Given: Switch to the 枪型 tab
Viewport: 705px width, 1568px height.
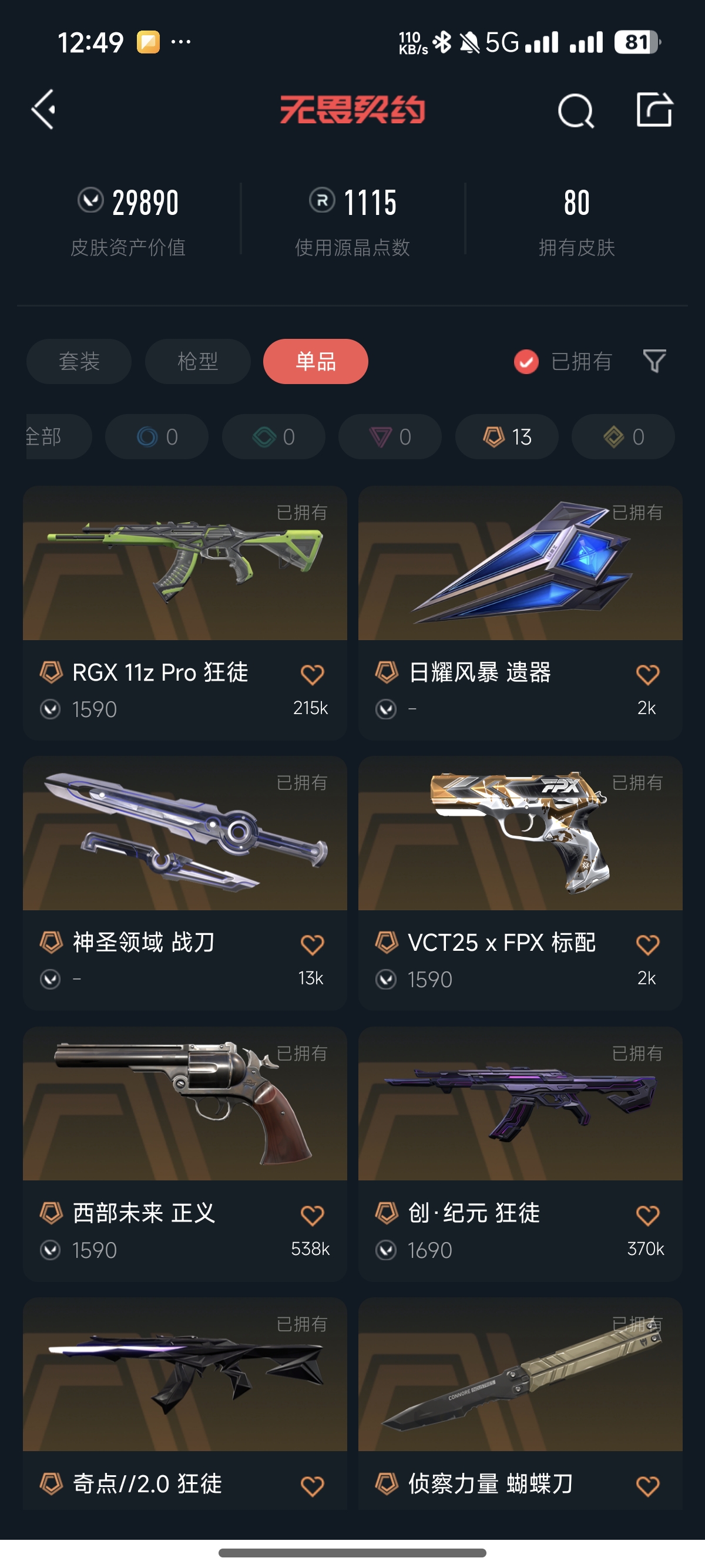Looking at the screenshot, I should coord(198,362).
